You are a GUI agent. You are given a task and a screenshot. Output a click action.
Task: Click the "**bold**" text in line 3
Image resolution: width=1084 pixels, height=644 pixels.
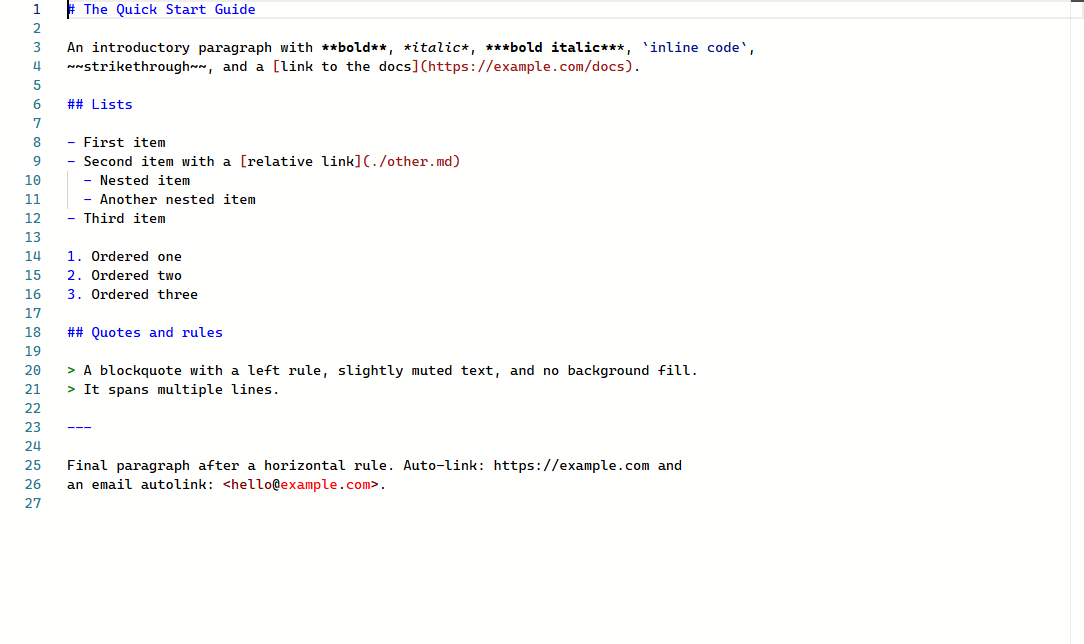354,48
